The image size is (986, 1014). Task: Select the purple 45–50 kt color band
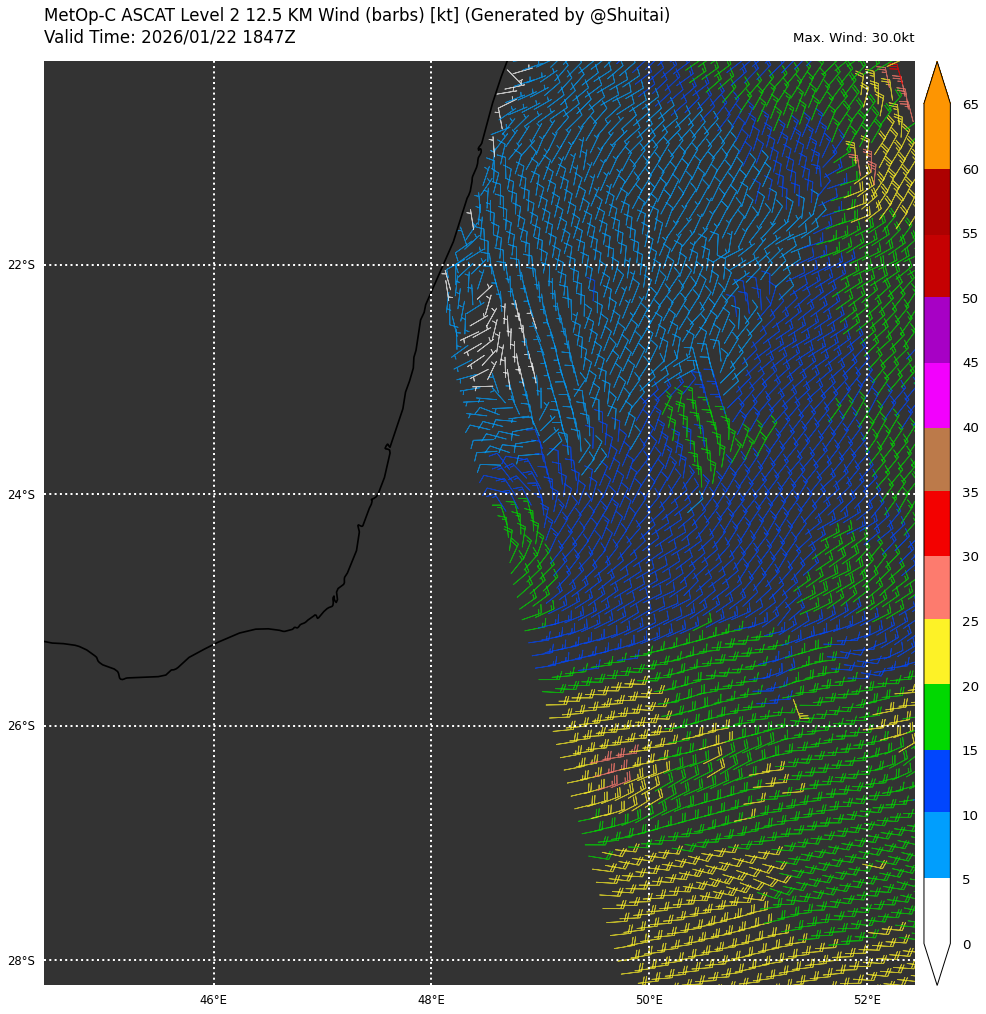point(937,330)
